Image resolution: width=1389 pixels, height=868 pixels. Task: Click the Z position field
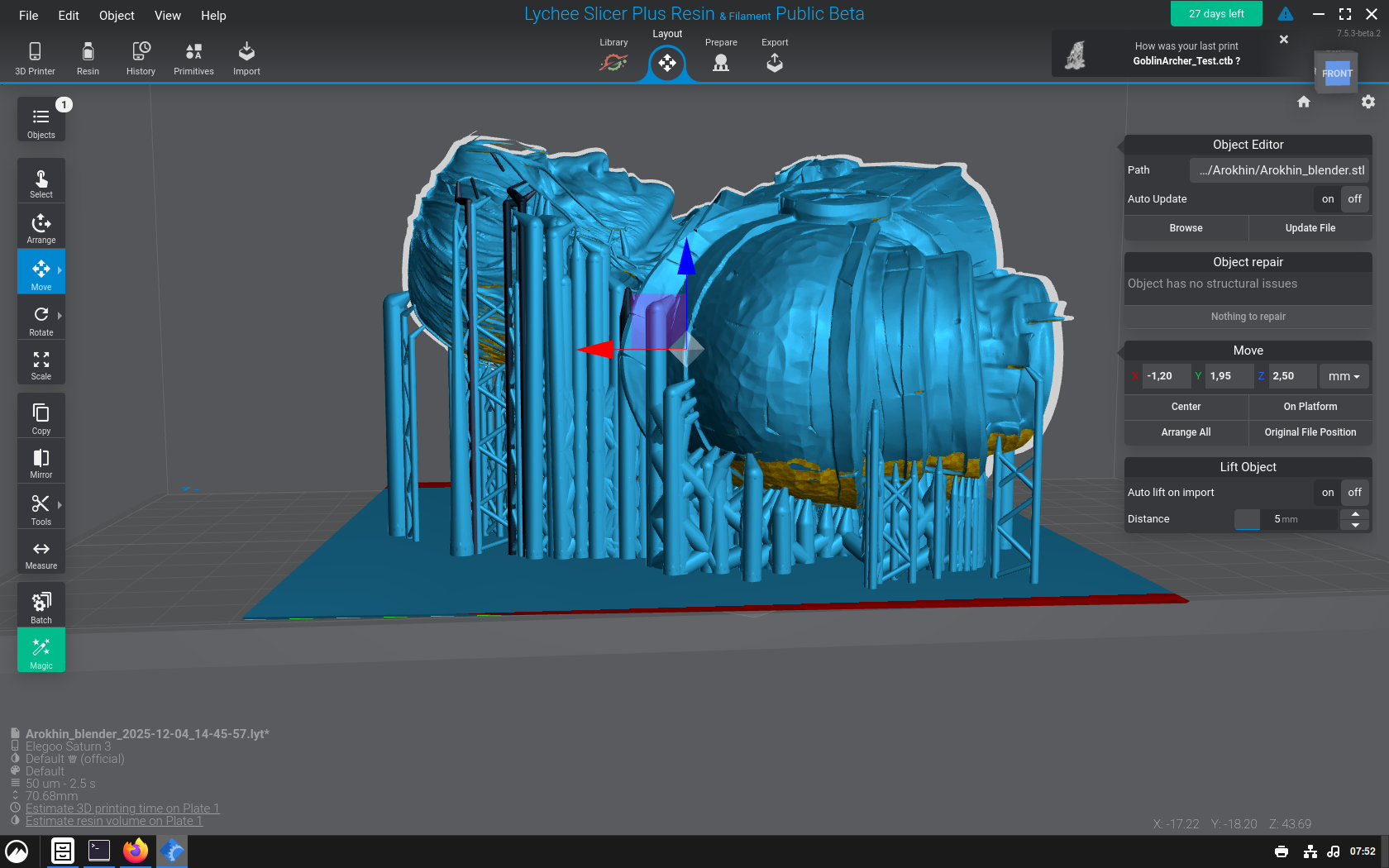1292,376
